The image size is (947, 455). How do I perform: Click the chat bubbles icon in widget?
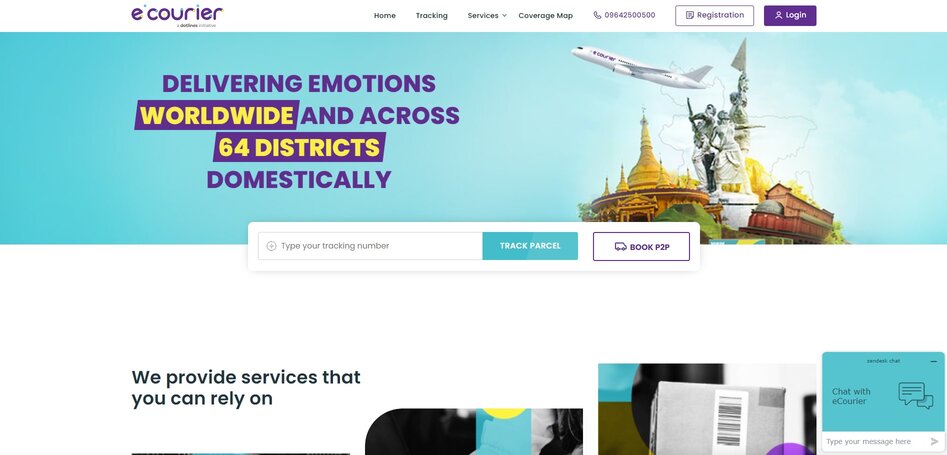click(916, 396)
